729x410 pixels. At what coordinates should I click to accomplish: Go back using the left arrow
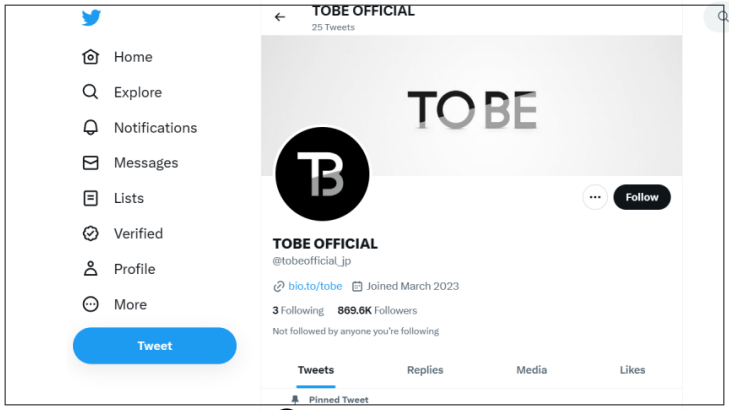point(280,17)
